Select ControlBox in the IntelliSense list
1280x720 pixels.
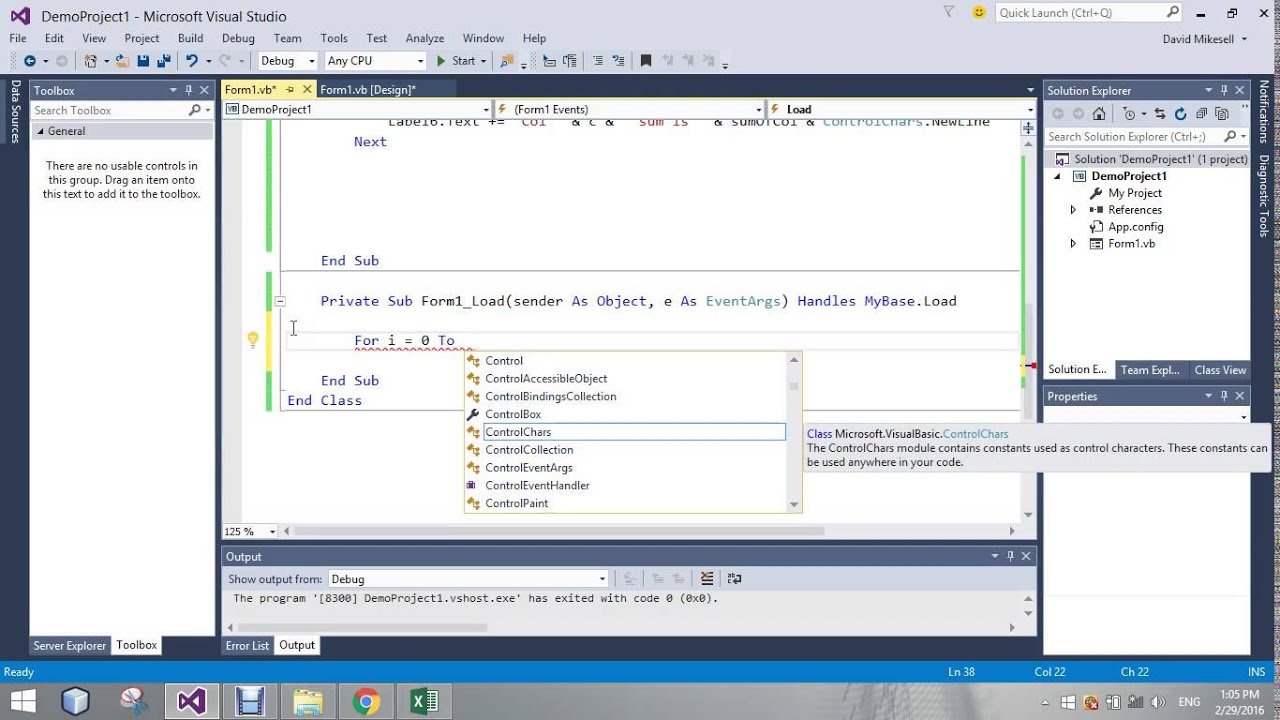[626, 414]
